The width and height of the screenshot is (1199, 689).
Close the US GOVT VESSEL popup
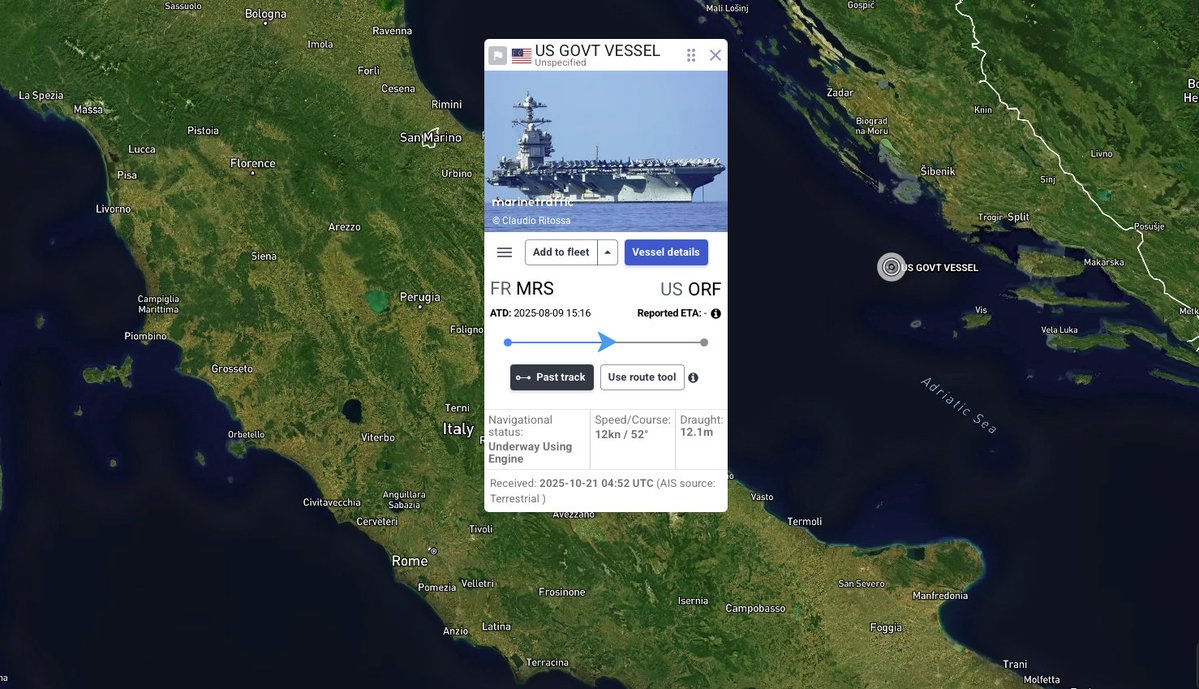(x=715, y=55)
